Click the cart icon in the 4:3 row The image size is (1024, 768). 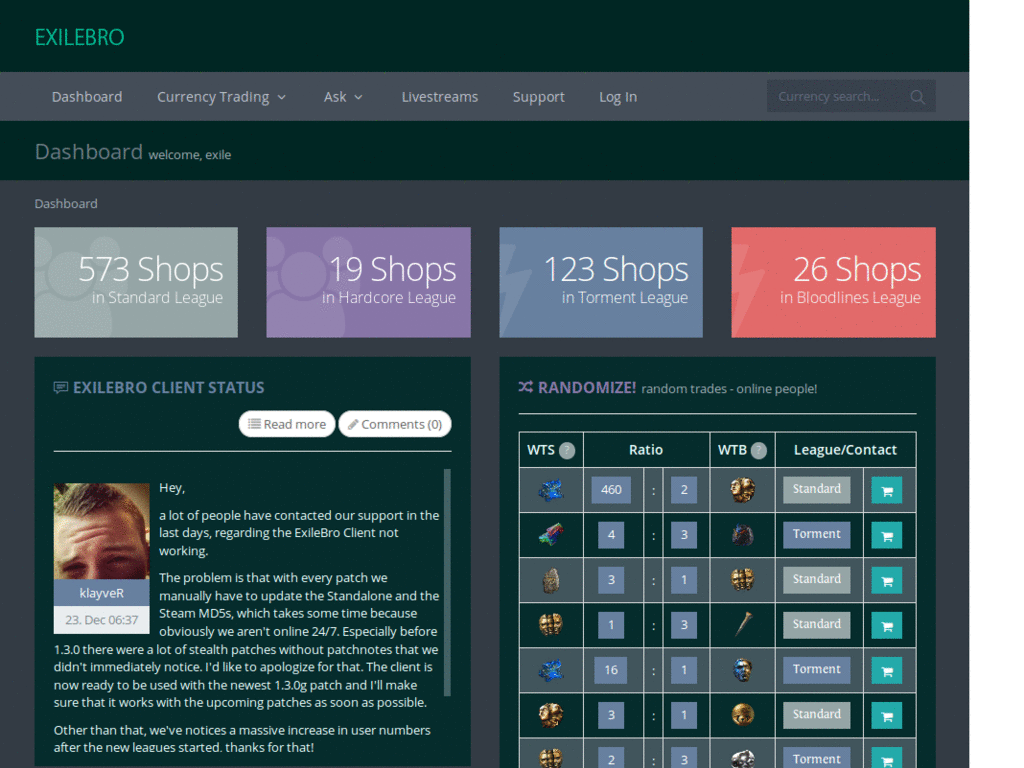[887, 536]
